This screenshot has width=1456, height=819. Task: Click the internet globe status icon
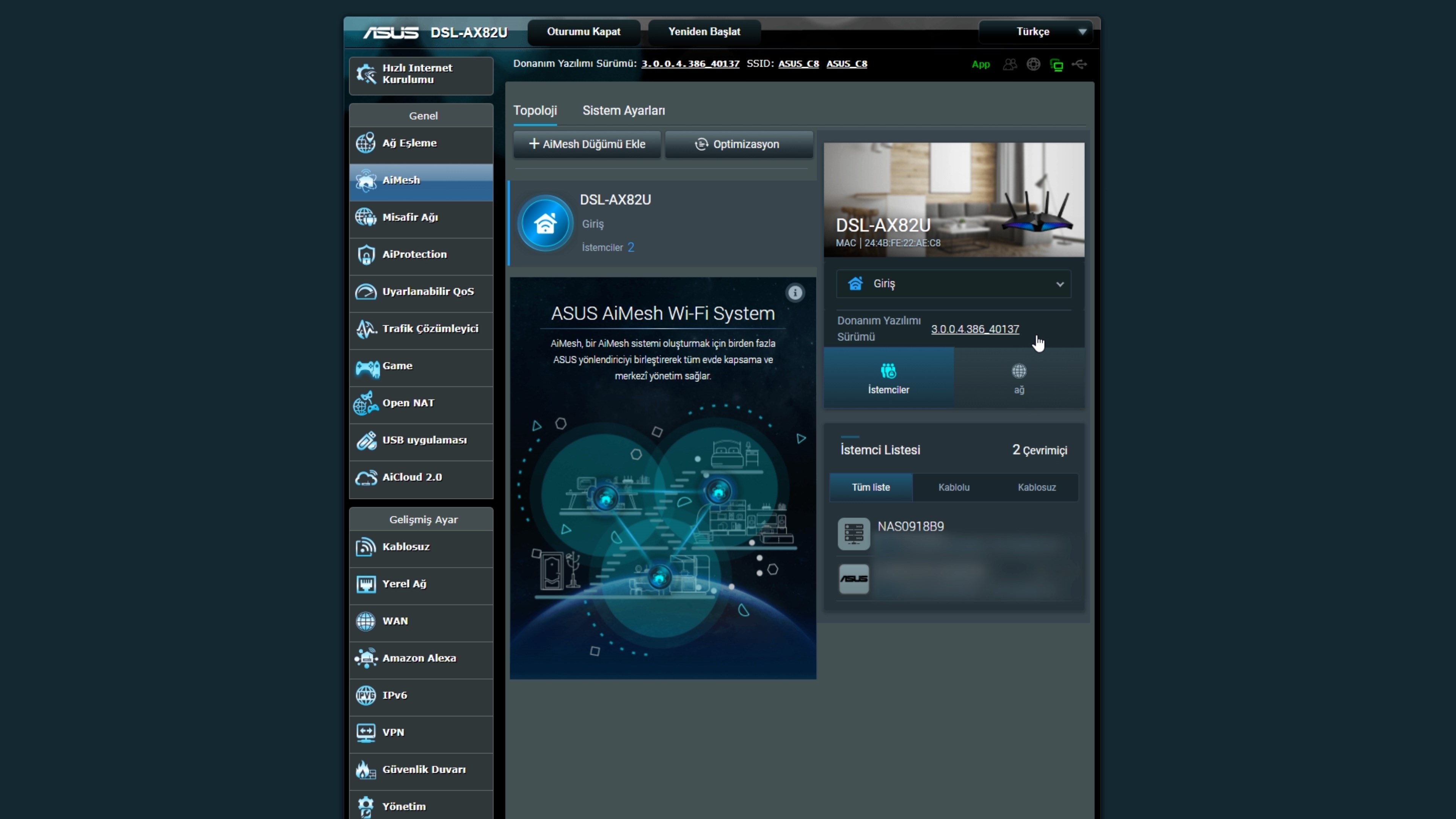pyautogui.click(x=1033, y=64)
